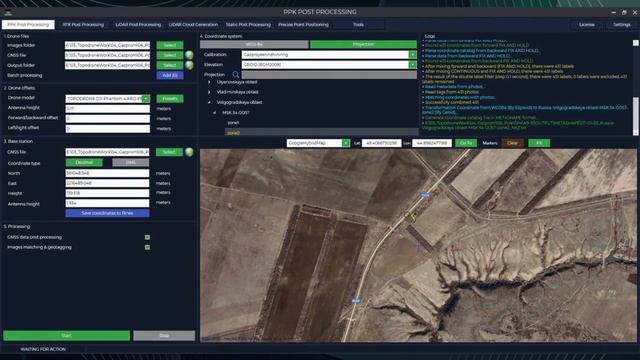Click the Add batch processing button

pos(170,75)
